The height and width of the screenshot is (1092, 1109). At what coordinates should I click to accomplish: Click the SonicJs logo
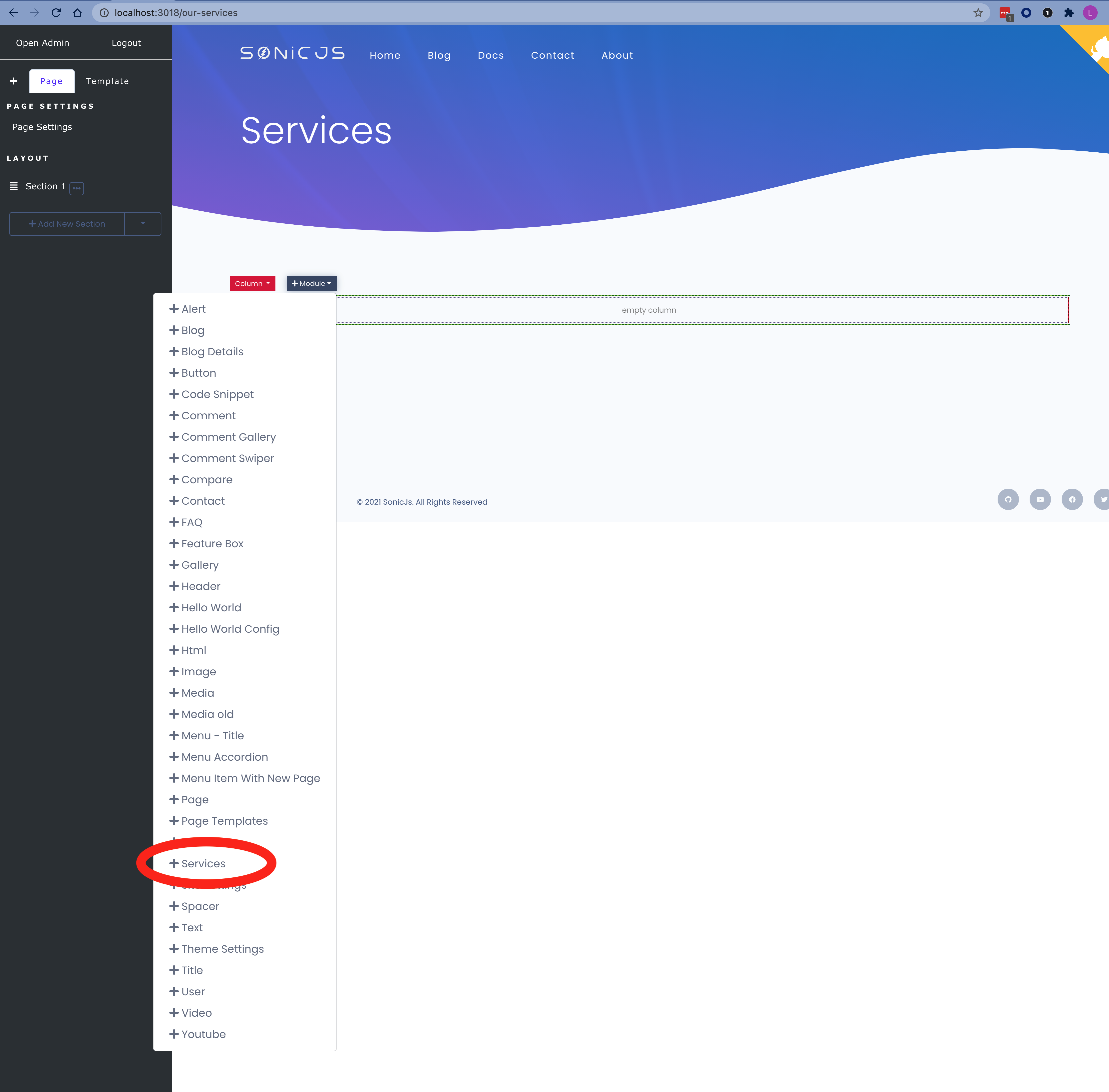coord(293,53)
